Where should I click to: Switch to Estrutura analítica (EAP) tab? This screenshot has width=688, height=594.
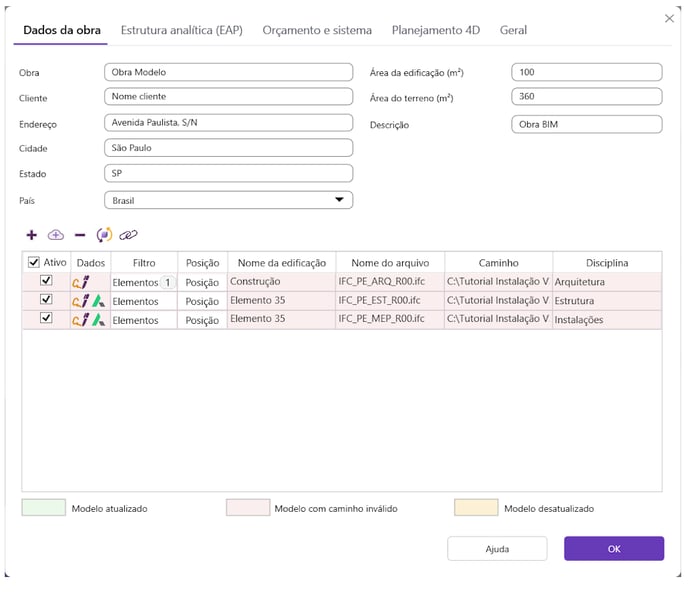(181, 30)
